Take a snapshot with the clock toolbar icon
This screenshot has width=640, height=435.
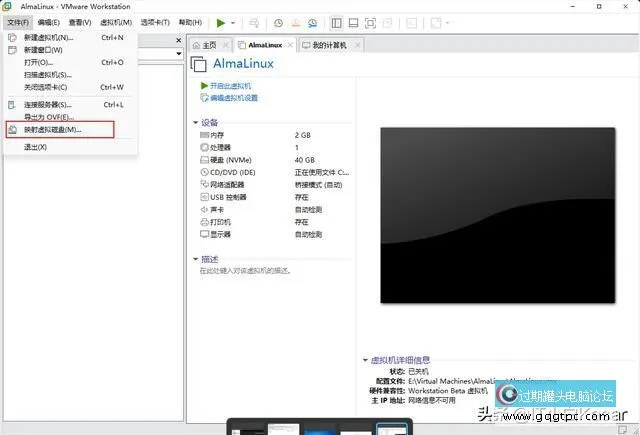pyautogui.click(x=278, y=23)
